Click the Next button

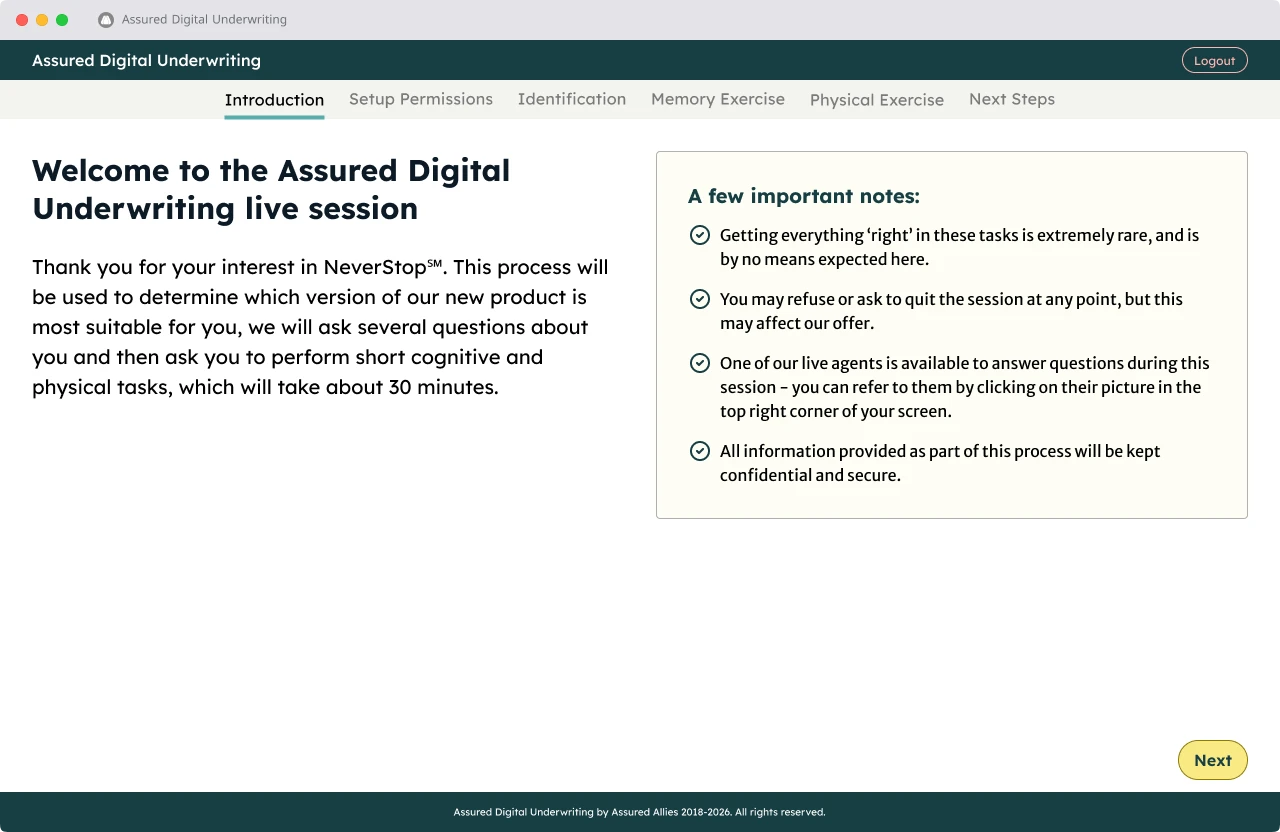(x=1212, y=760)
